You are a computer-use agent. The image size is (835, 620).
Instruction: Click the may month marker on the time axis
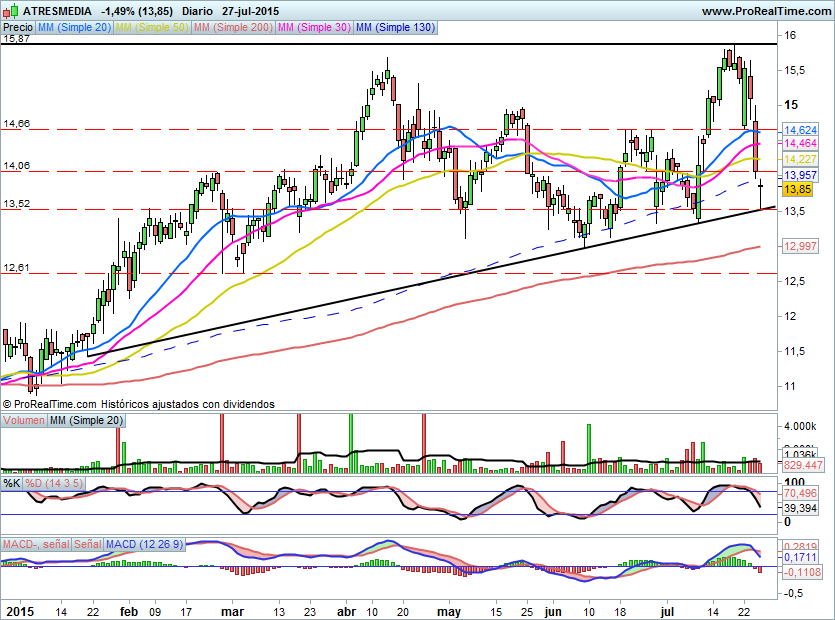coord(448,611)
